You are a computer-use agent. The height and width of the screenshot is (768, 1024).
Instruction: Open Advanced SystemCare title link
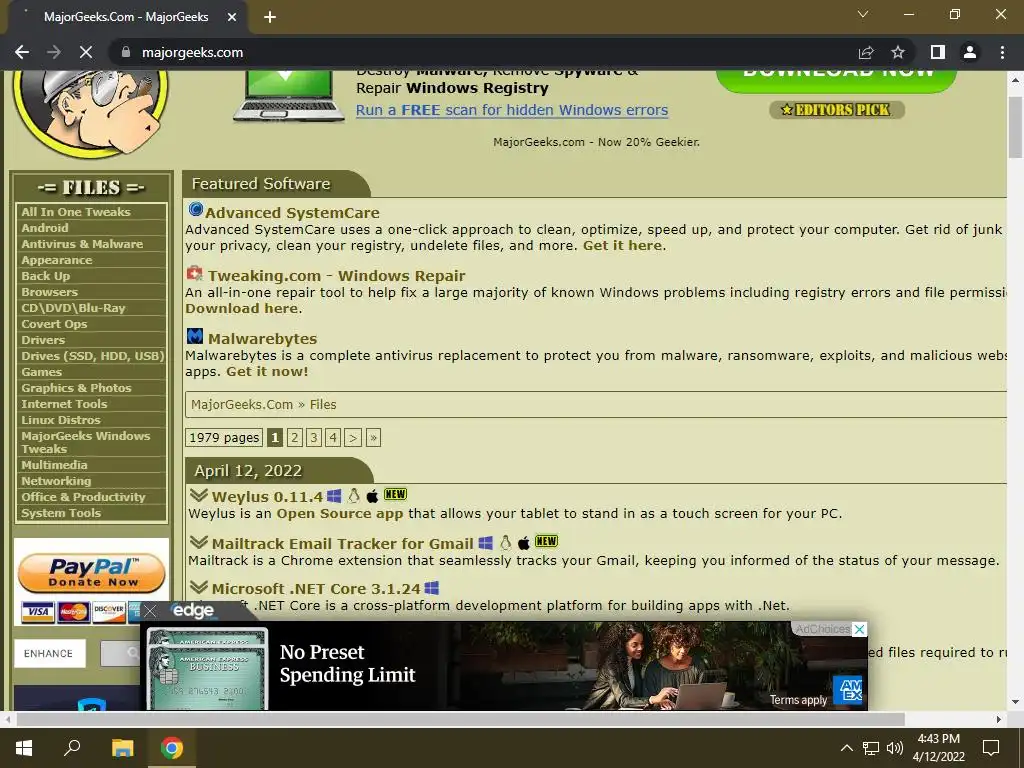[292, 213]
